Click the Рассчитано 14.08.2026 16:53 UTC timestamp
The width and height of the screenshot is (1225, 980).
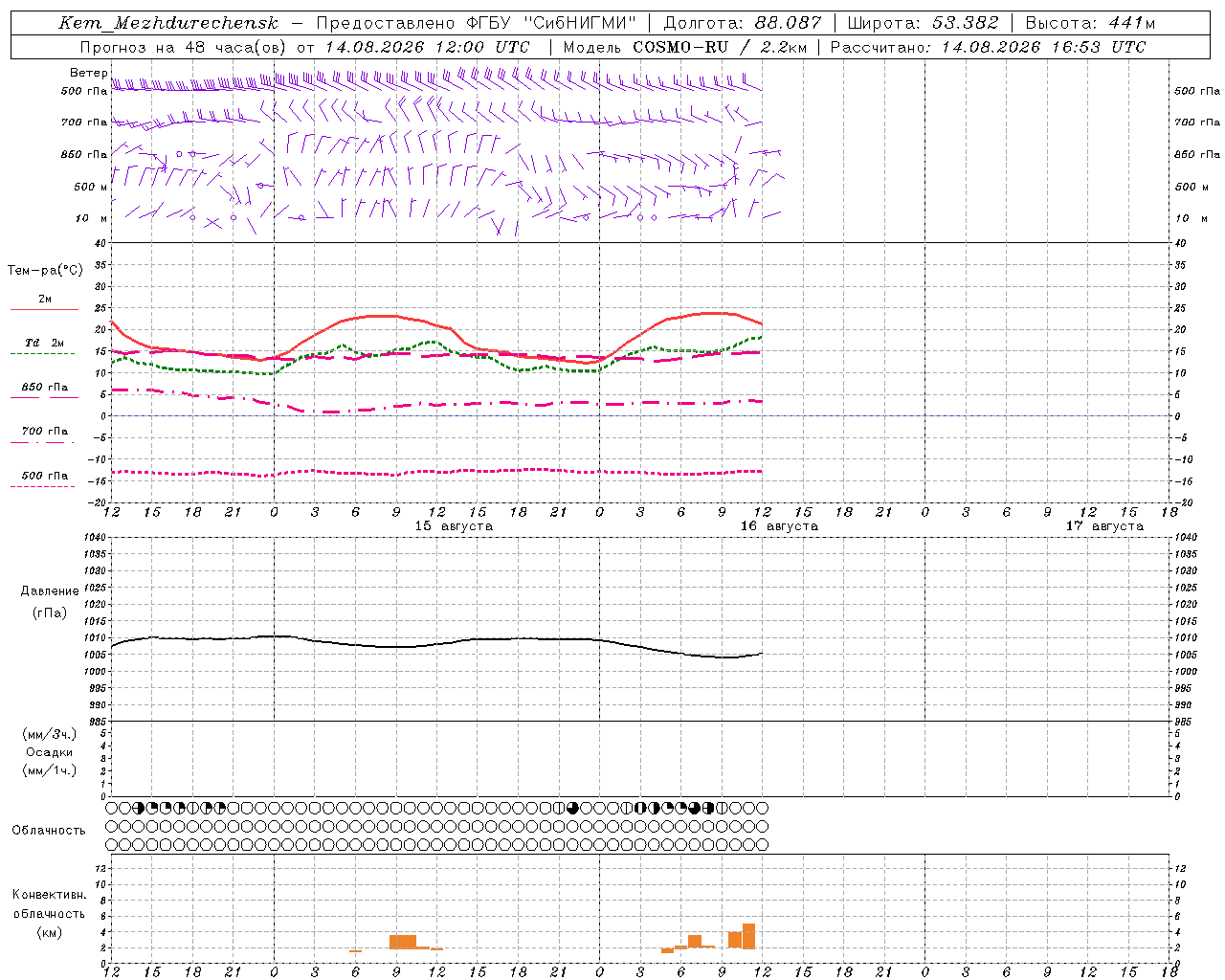click(988, 47)
